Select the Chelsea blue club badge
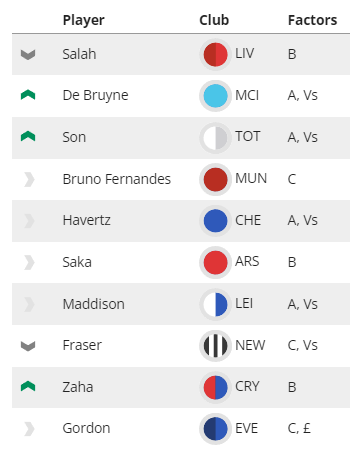Screen dimensions: 364x457 [215, 220]
